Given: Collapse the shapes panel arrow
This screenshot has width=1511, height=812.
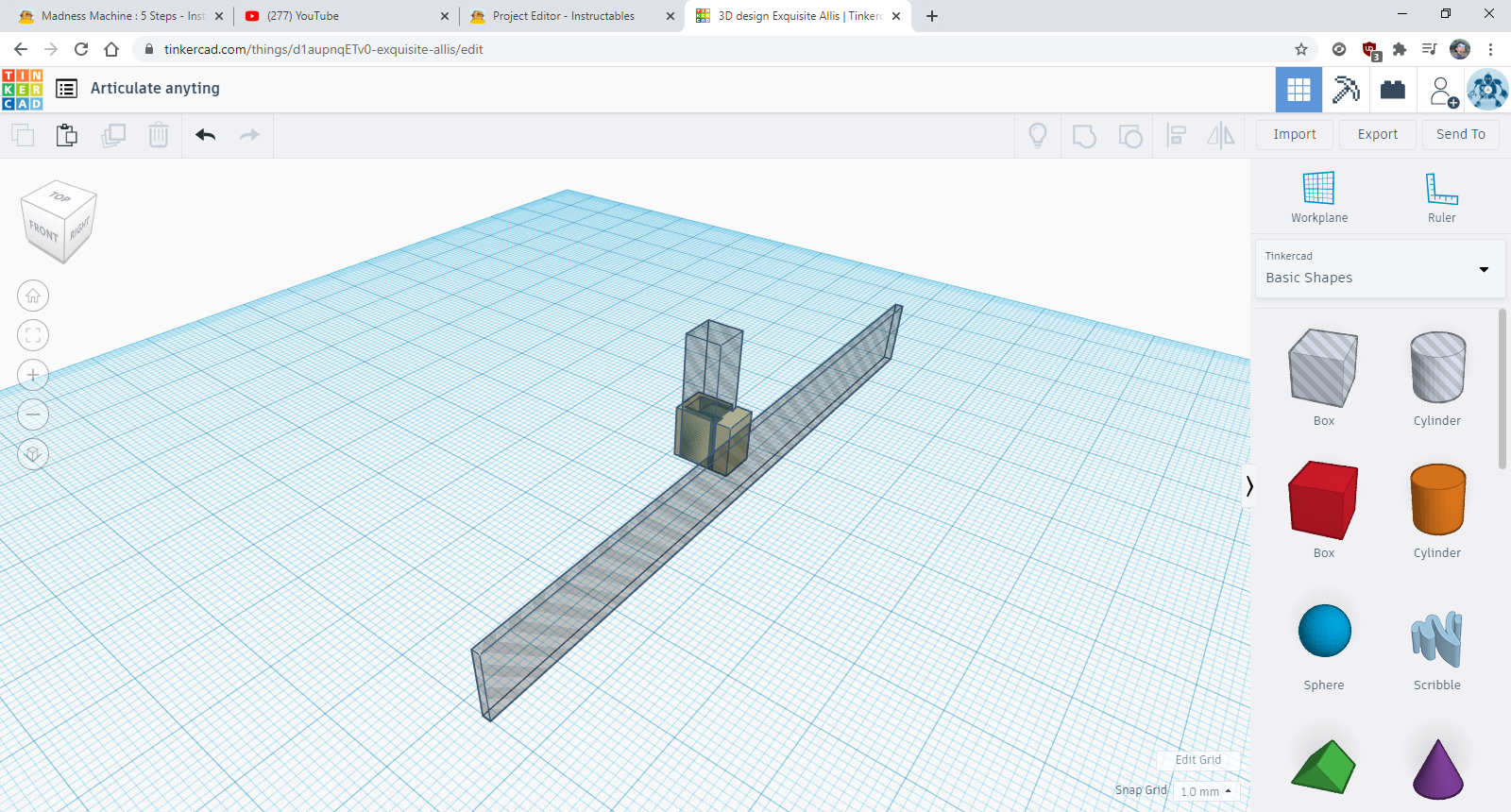Looking at the screenshot, I should (1249, 486).
